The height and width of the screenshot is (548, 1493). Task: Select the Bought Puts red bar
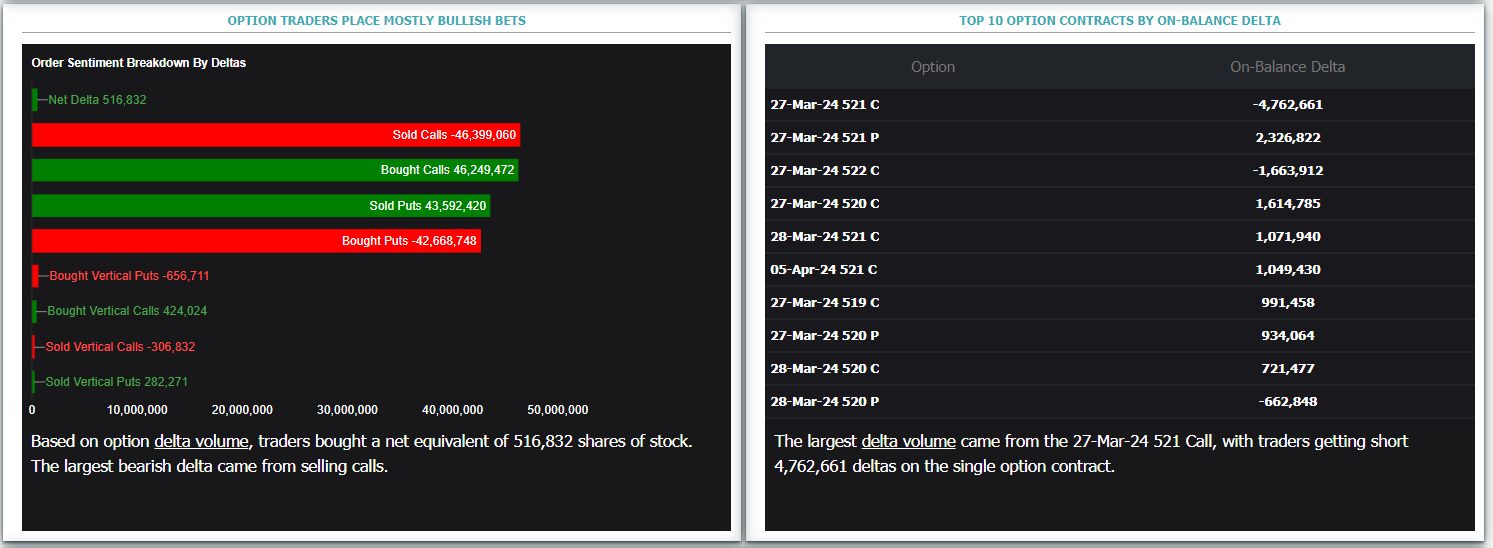[256, 240]
